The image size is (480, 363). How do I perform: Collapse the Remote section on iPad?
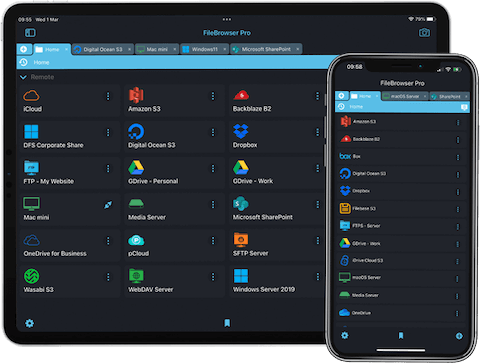23,77
